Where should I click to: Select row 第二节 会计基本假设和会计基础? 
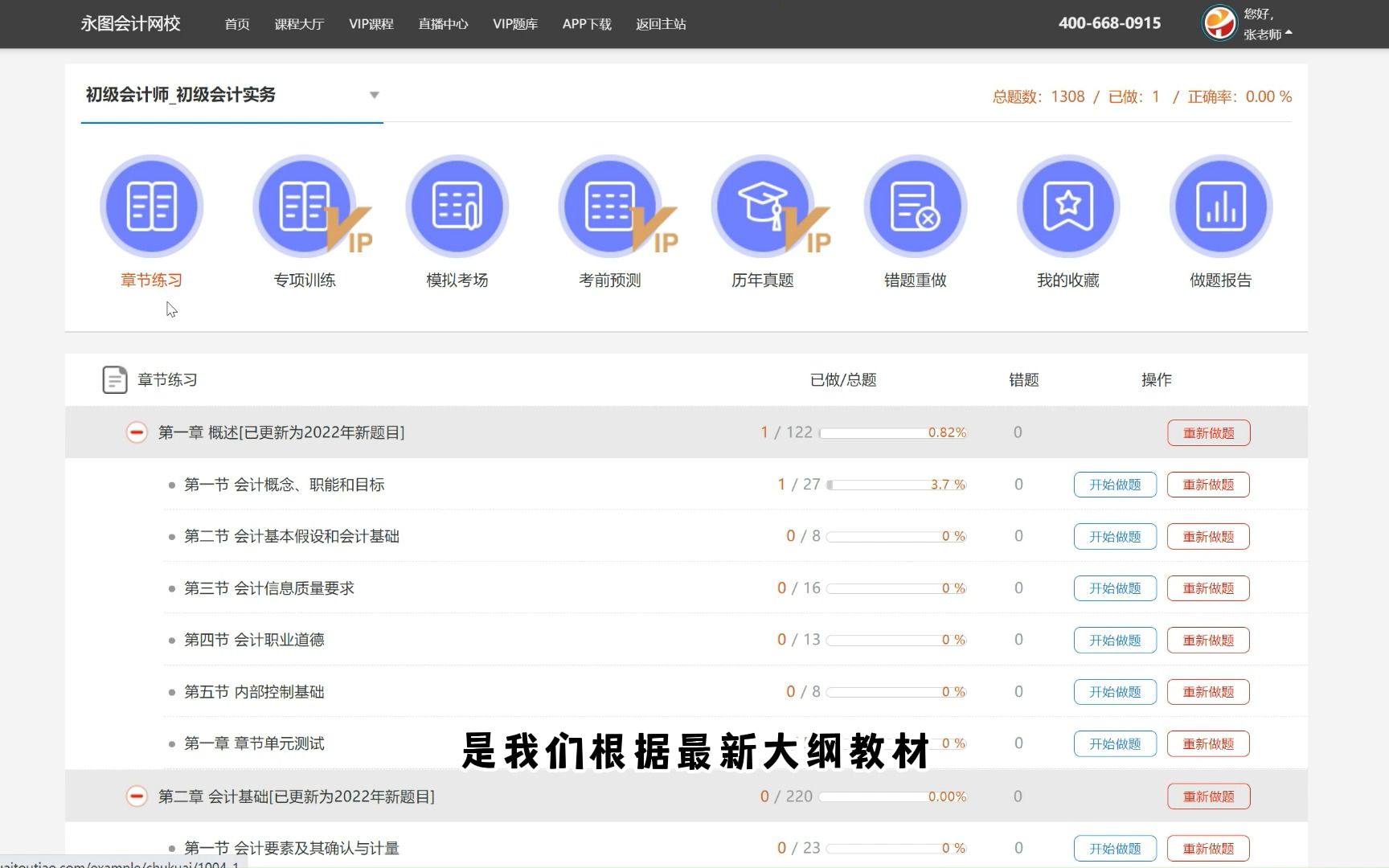(735, 536)
